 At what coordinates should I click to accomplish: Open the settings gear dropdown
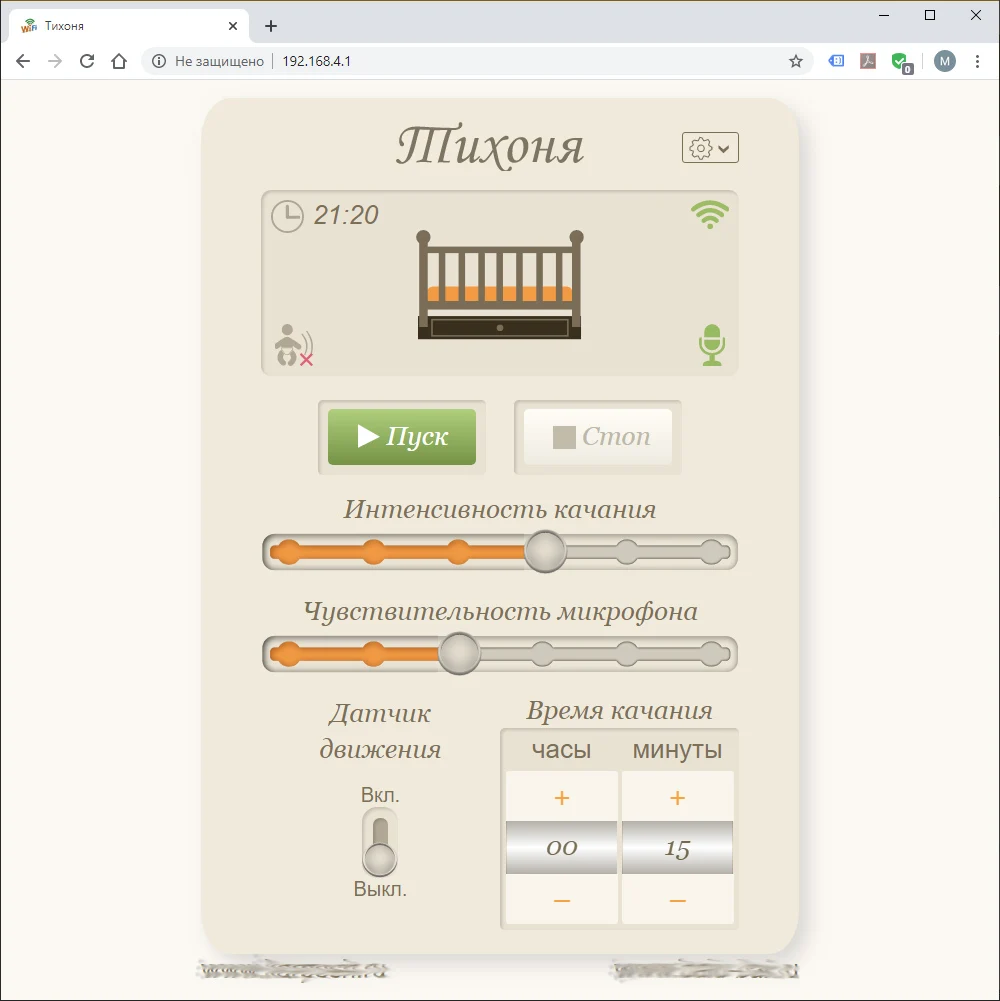(710, 148)
